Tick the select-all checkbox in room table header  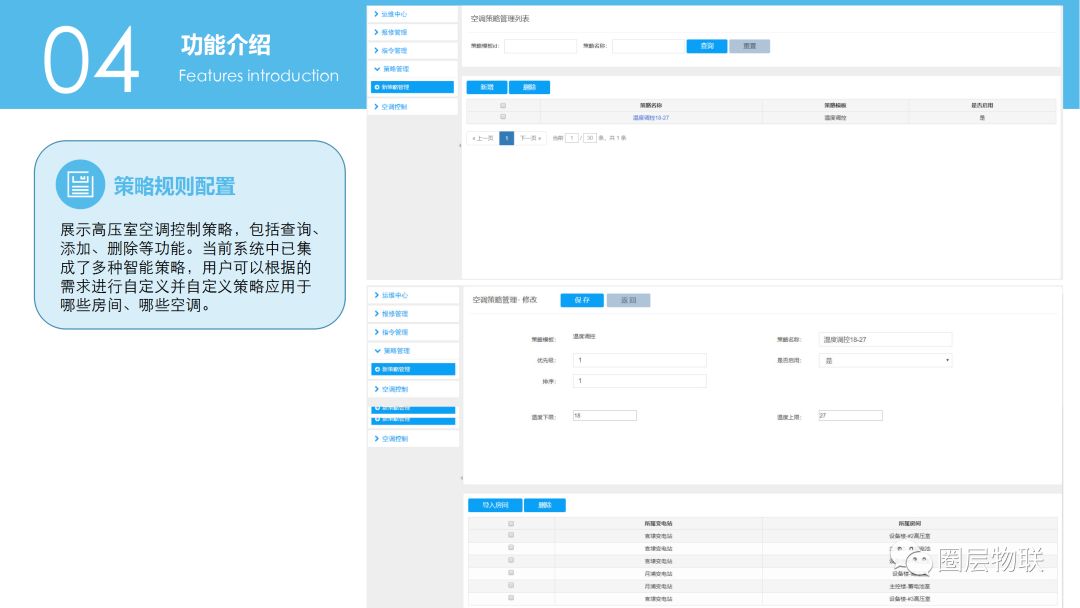(x=511, y=523)
